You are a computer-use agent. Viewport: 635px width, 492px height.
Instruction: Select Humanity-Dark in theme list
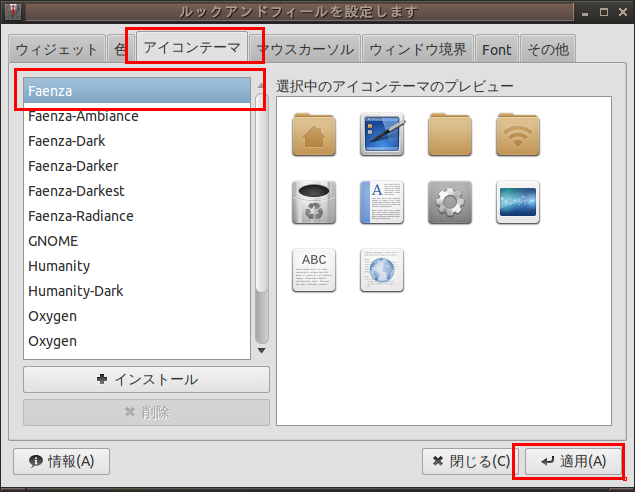(137, 291)
